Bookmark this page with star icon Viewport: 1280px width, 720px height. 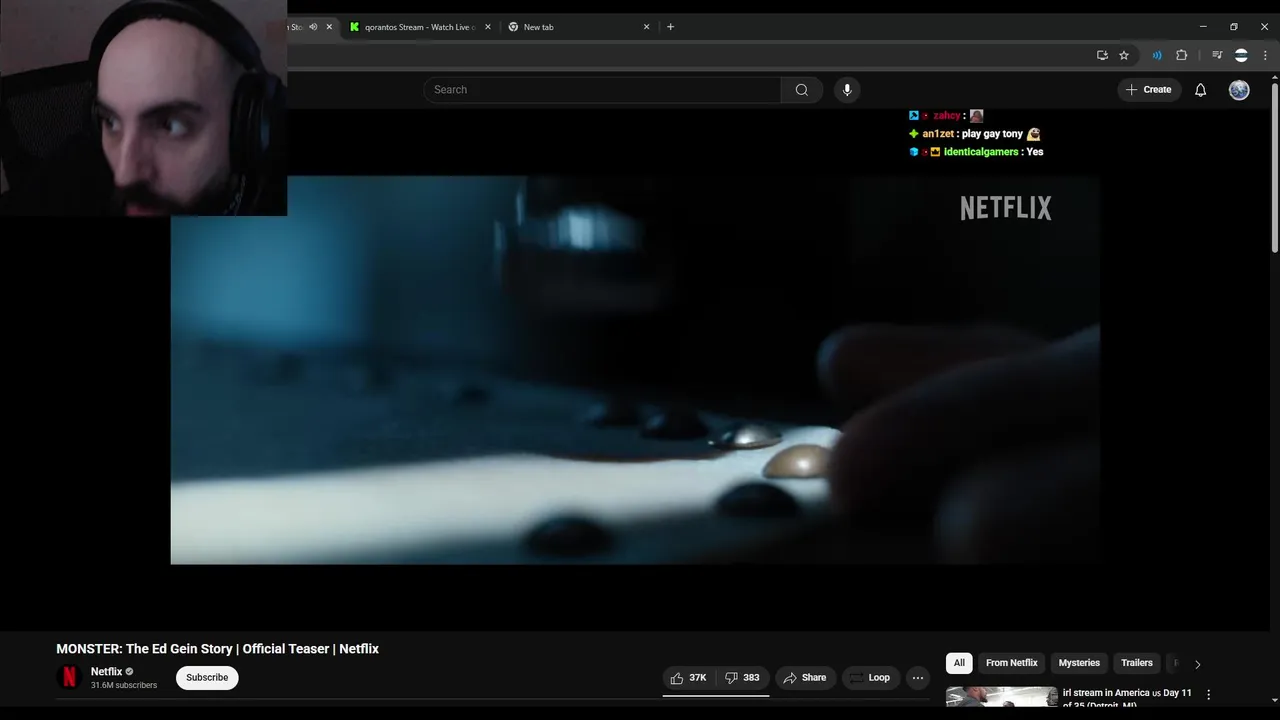1124,55
